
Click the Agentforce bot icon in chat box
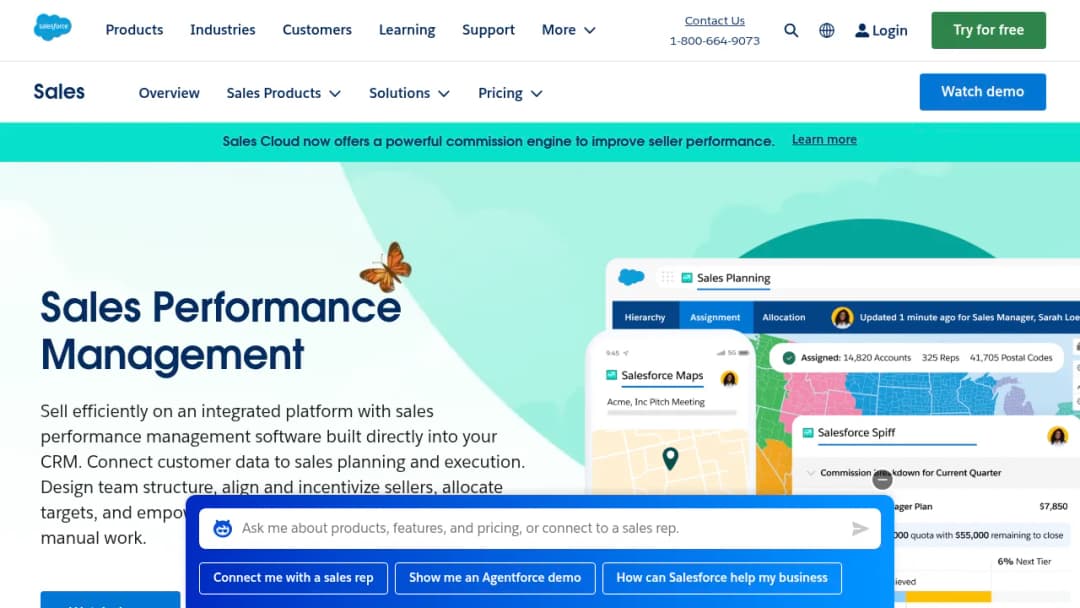pos(222,528)
